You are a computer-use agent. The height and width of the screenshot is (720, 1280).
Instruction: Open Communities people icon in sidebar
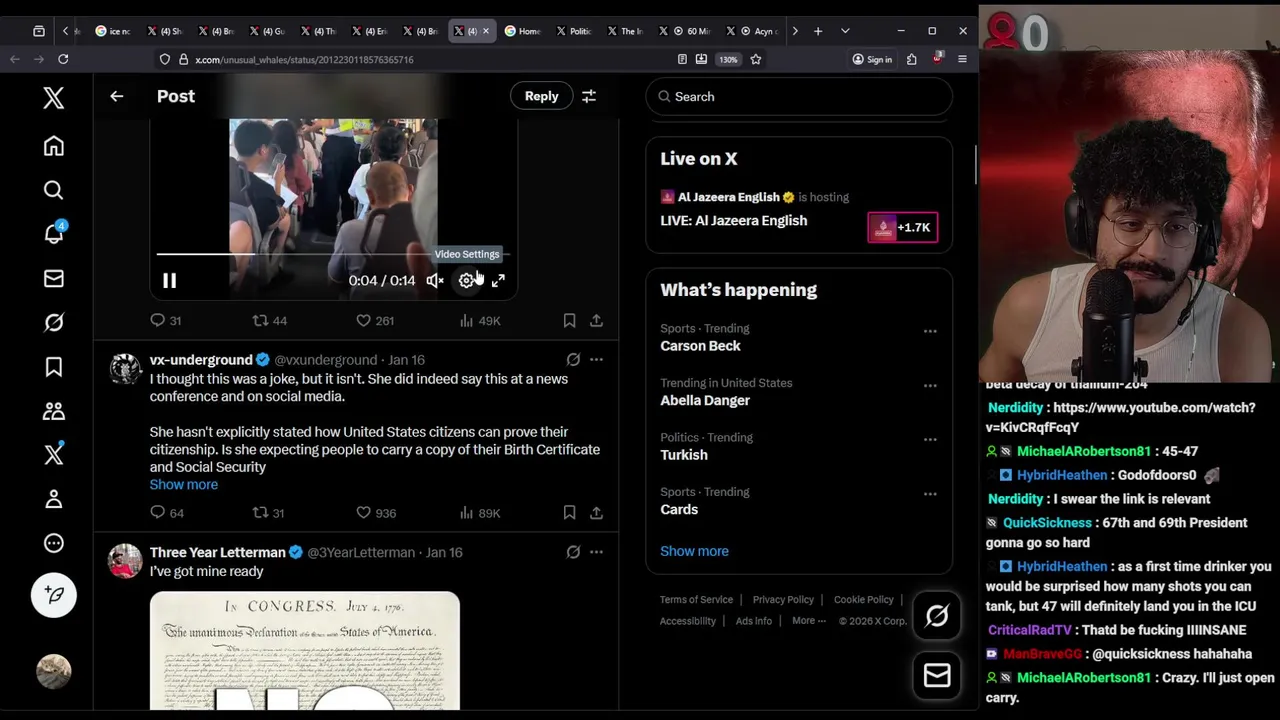click(x=54, y=411)
